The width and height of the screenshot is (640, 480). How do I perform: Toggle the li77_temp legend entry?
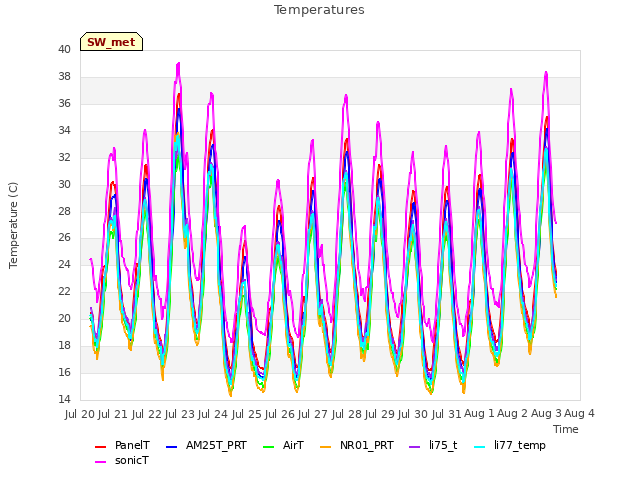click(510, 445)
